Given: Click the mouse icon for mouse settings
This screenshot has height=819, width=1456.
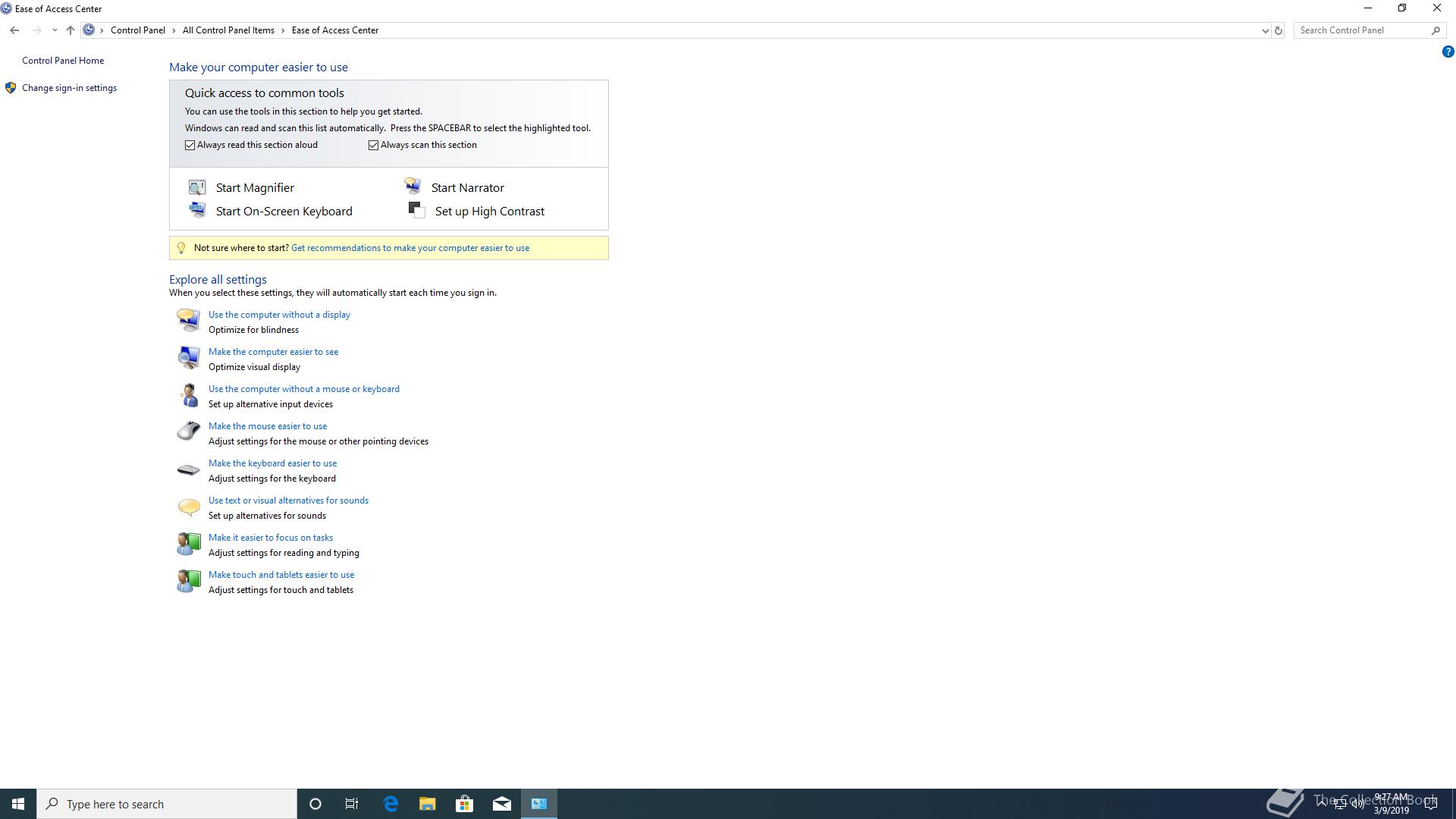Looking at the screenshot, I should click(188, 431).
